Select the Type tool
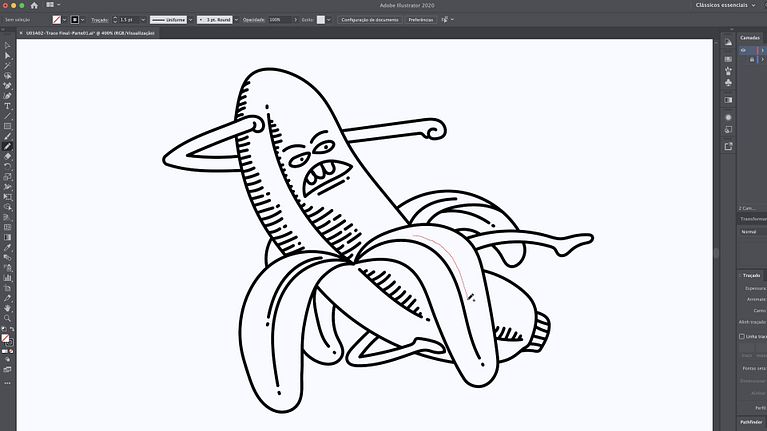 (x=7, y=106)
